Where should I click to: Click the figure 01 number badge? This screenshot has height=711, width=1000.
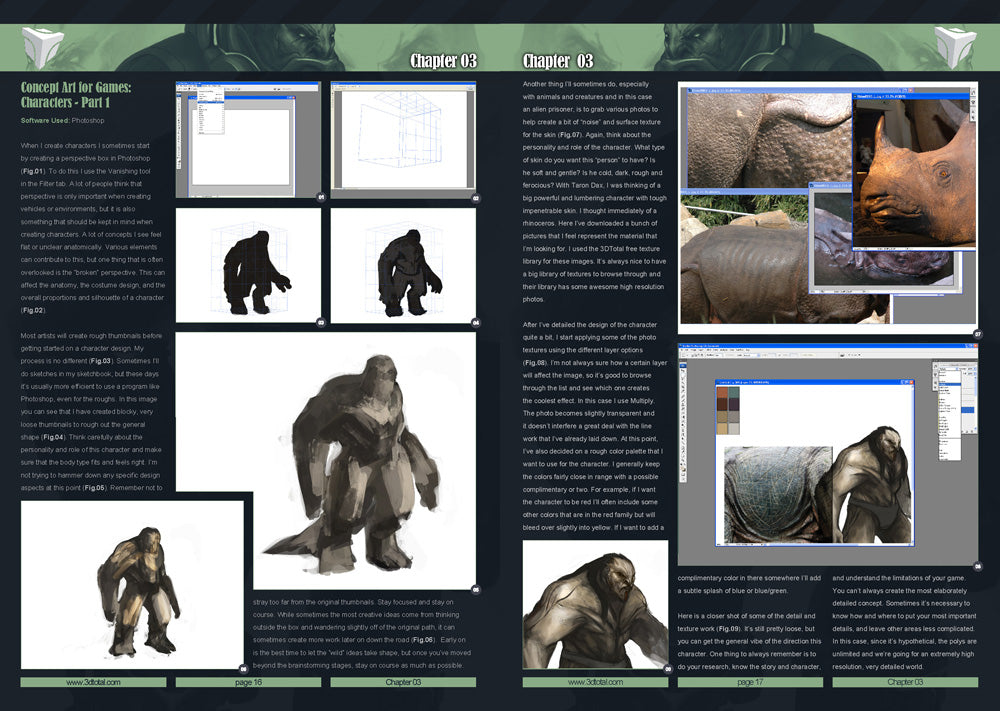click(x=321, y=198)
